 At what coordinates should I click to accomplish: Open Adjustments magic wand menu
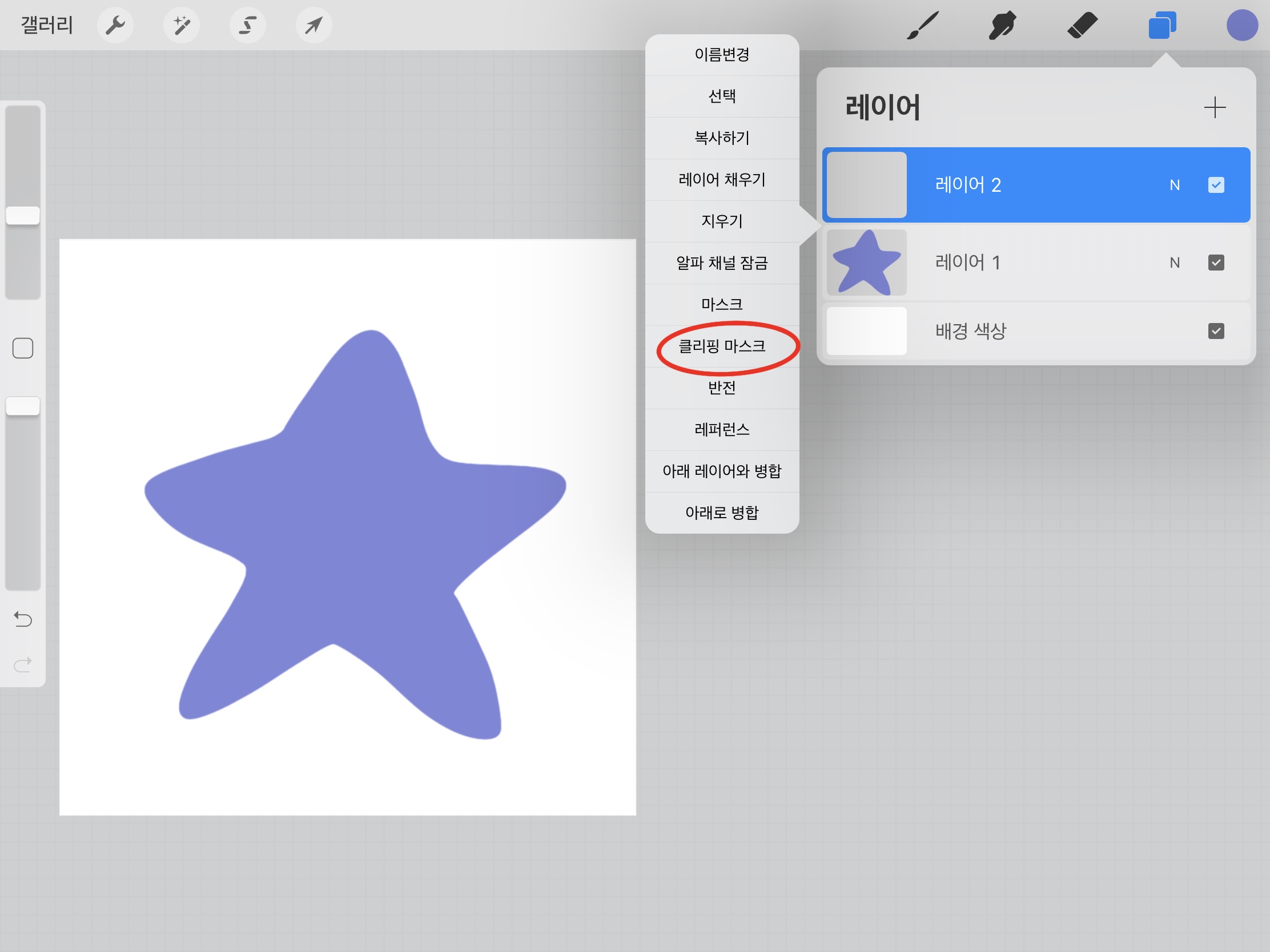click(x=182, y=25)
